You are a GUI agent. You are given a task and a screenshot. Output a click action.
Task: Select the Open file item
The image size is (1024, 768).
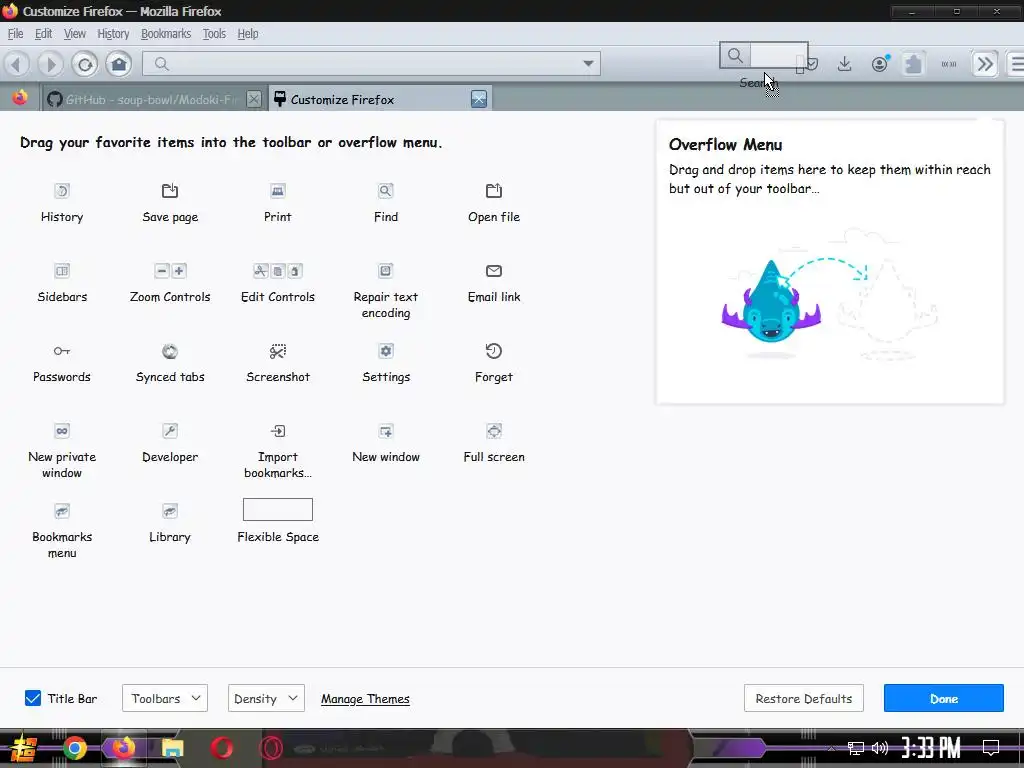[494, 204]
